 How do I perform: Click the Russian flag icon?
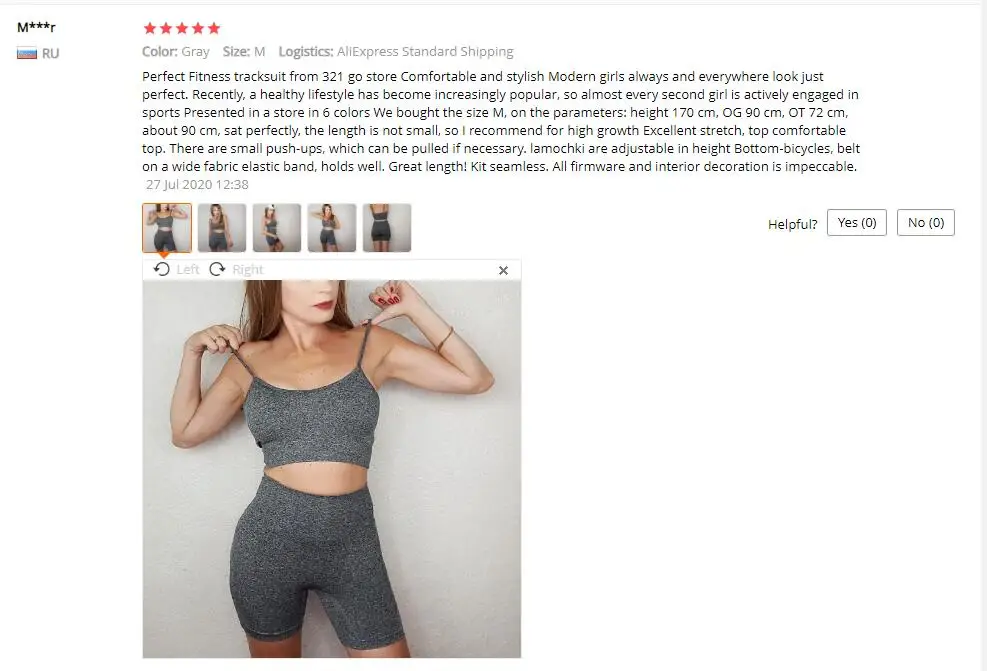(26, 54)
